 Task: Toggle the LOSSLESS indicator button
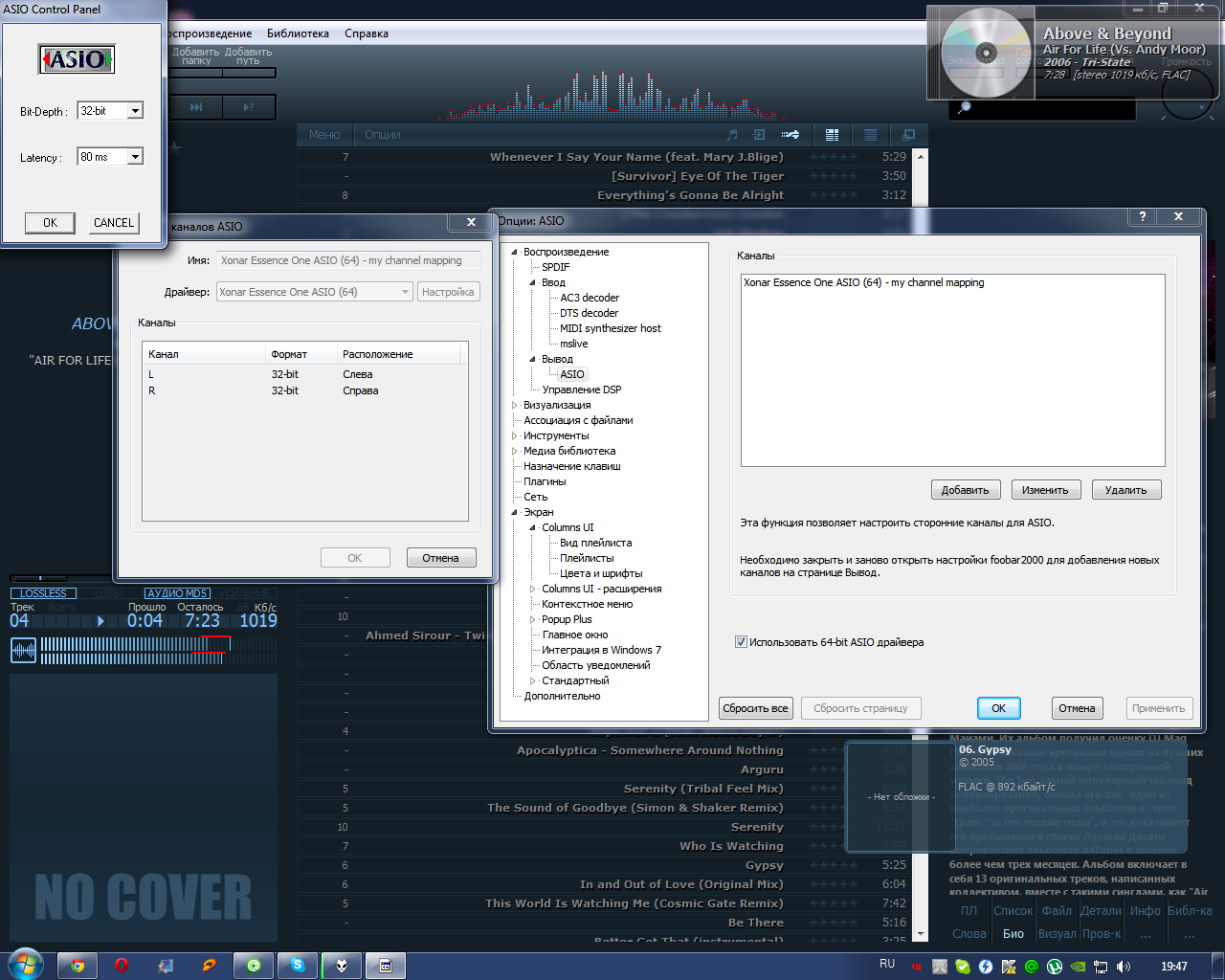coord(44,593)
